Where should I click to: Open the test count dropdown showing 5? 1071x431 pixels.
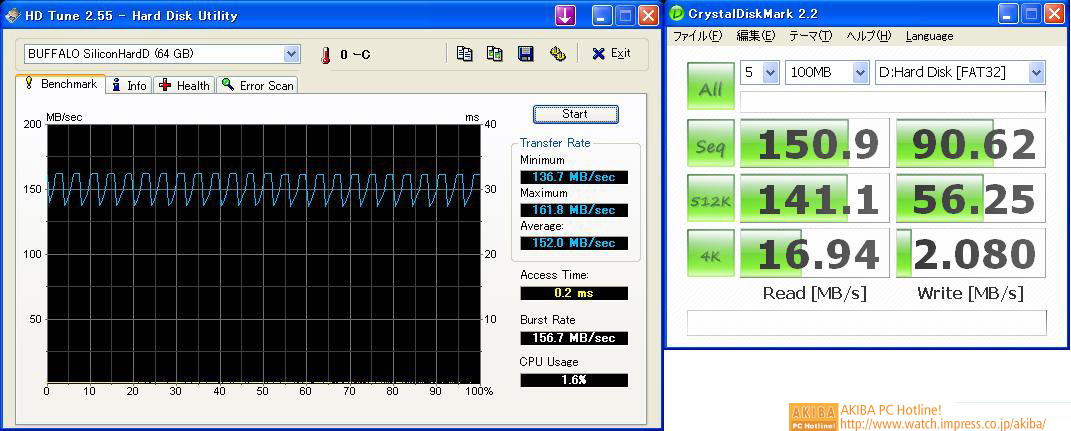pos(769,72)
